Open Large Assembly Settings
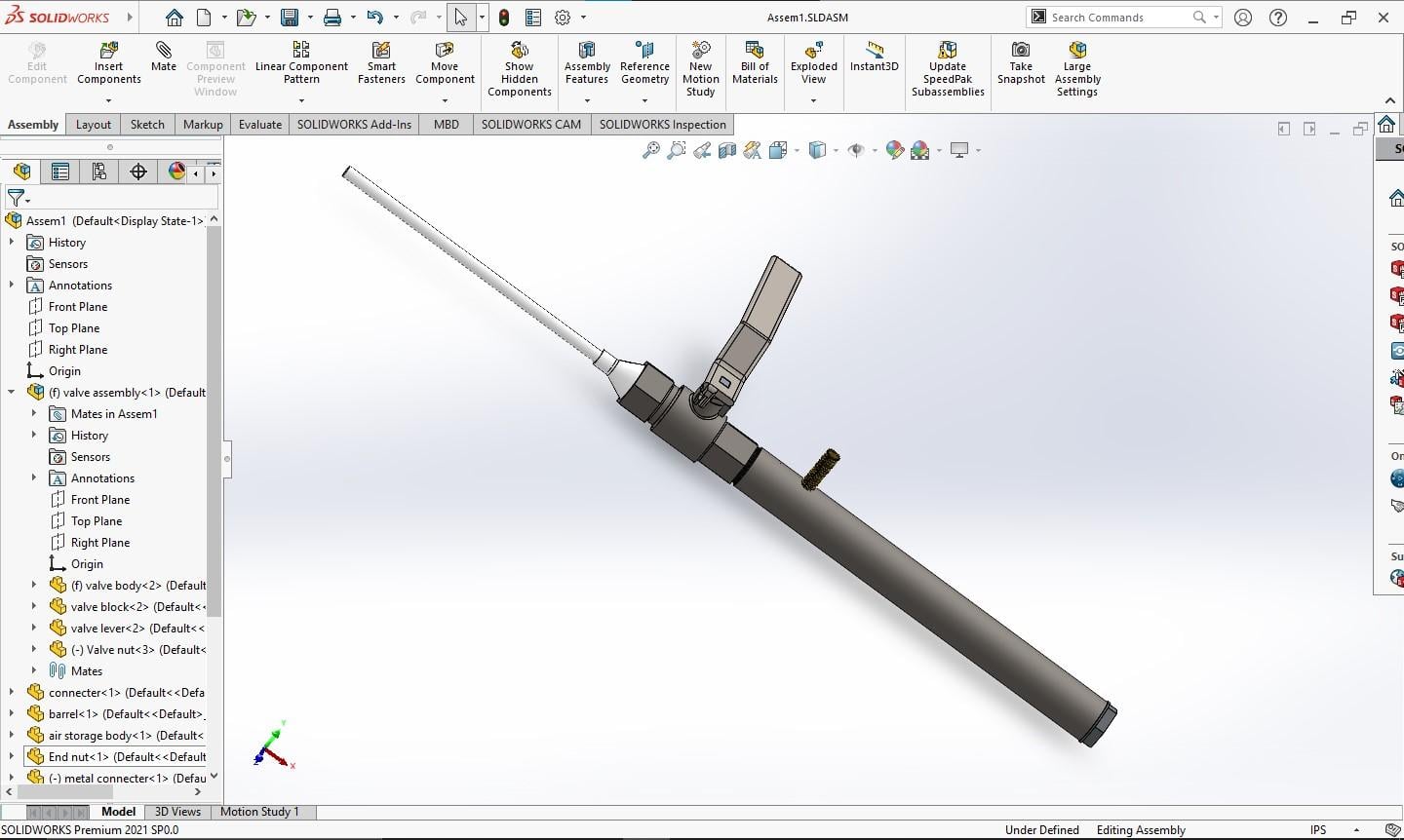This screenshot has height=840, width=1404. (x=1077, y=69)
